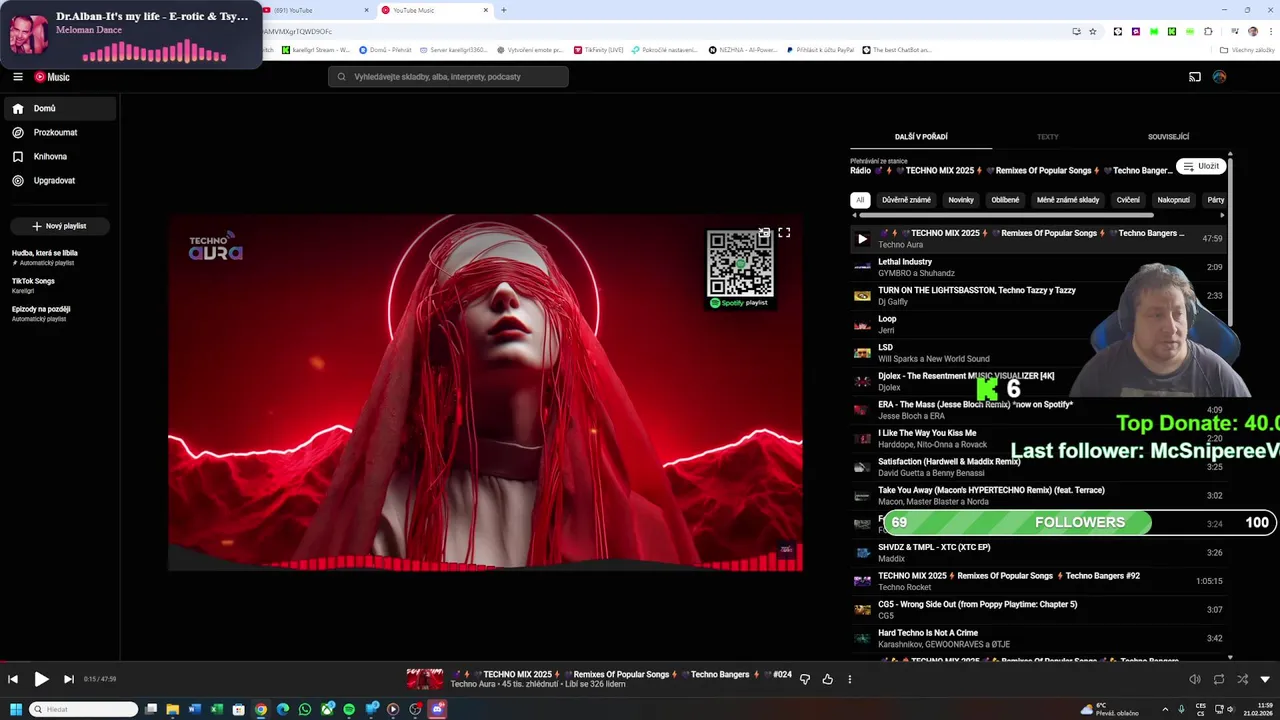
Task: Click the cast to device icon
Action: tap(1194, 77)
